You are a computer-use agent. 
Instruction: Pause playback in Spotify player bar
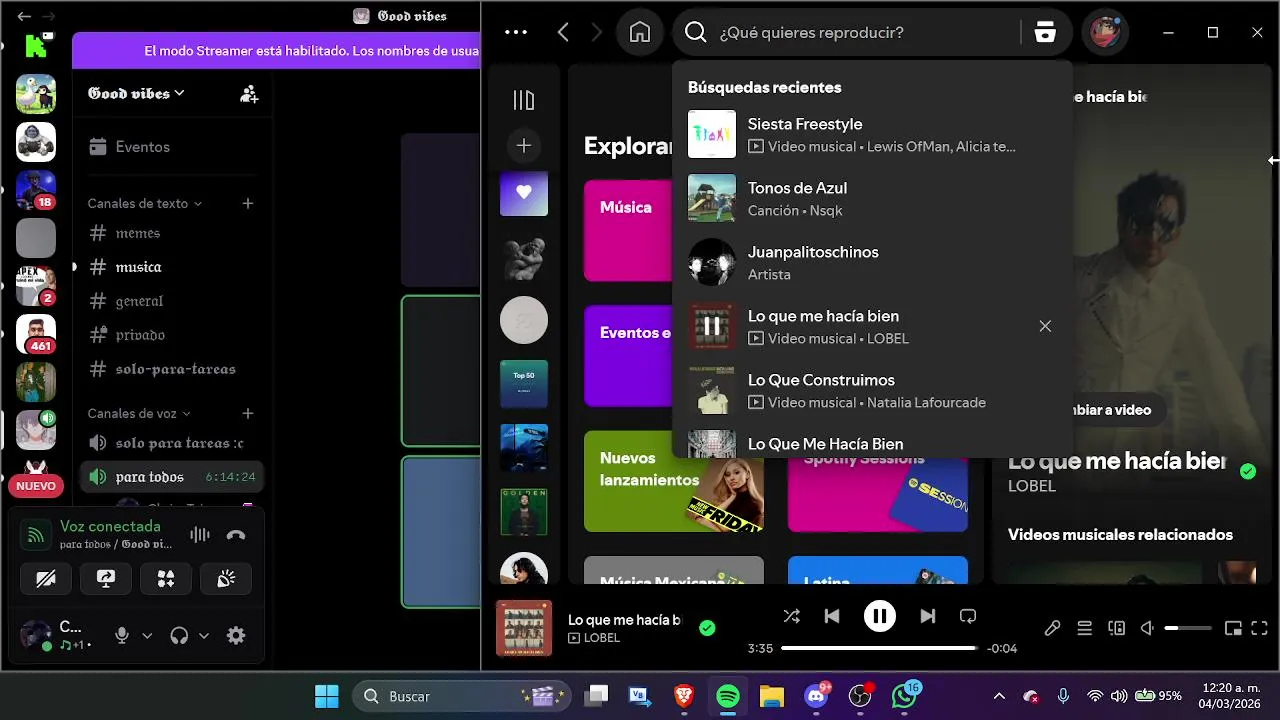click(880, 616)
